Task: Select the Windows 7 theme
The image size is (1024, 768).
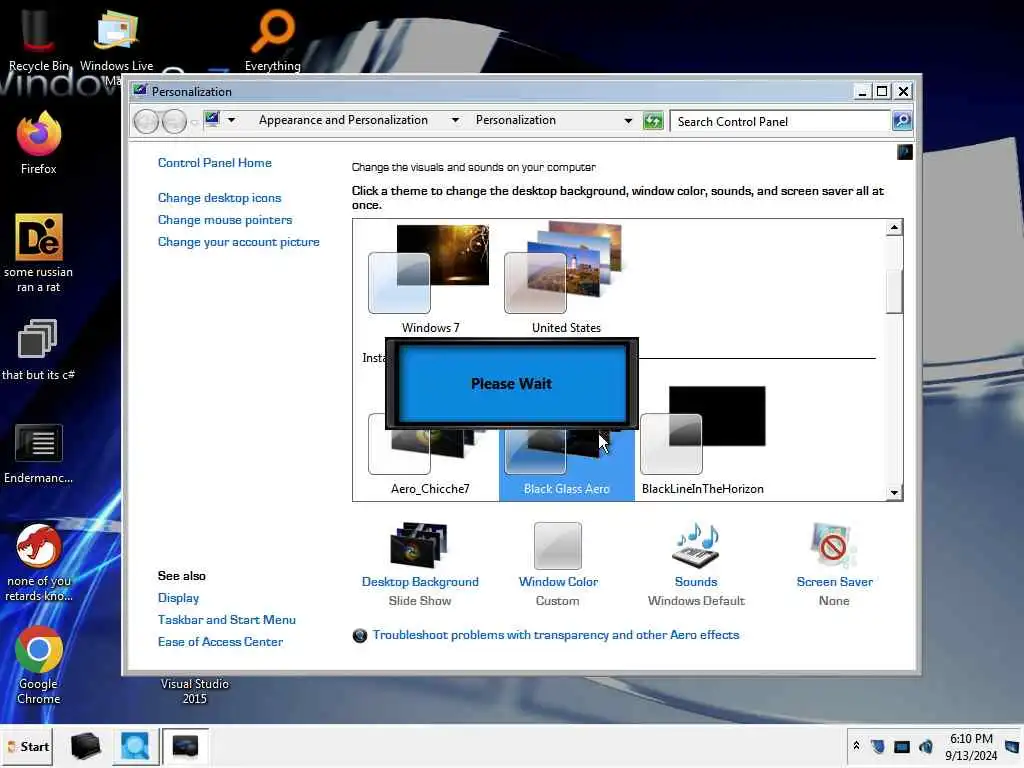Action: click(430, 280)
